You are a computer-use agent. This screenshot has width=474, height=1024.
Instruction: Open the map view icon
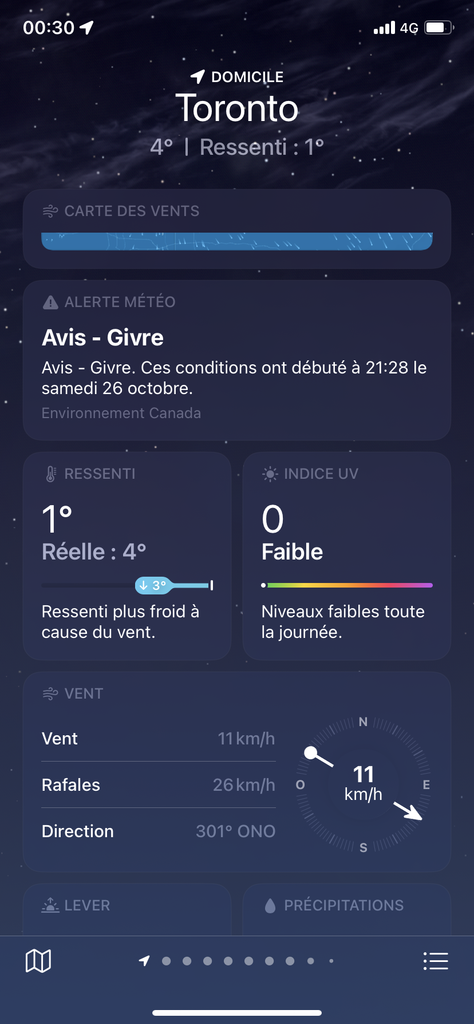click(38, 961)
